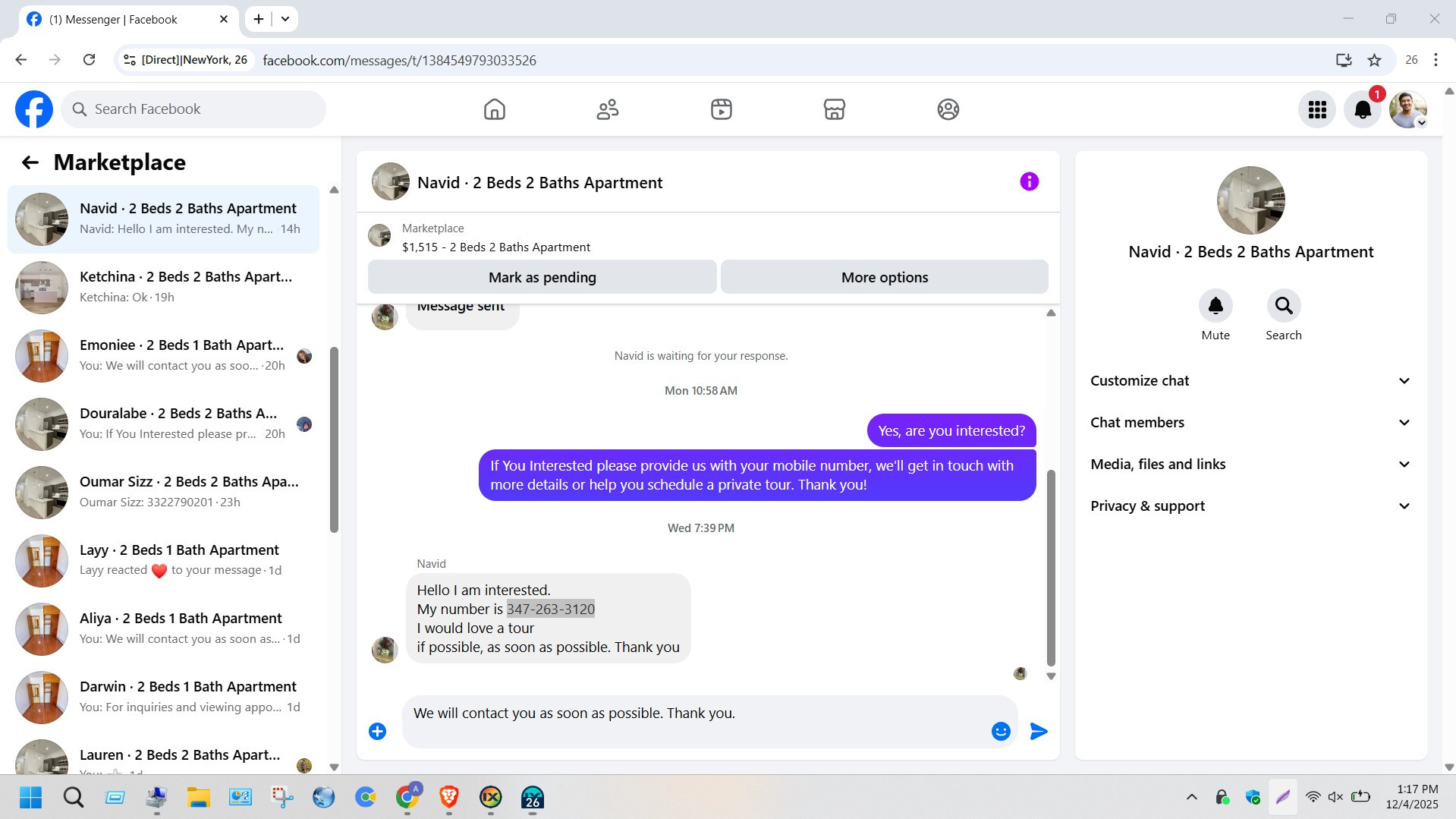
Task: Open account menu via profile picture
Action: [1408, 109]
